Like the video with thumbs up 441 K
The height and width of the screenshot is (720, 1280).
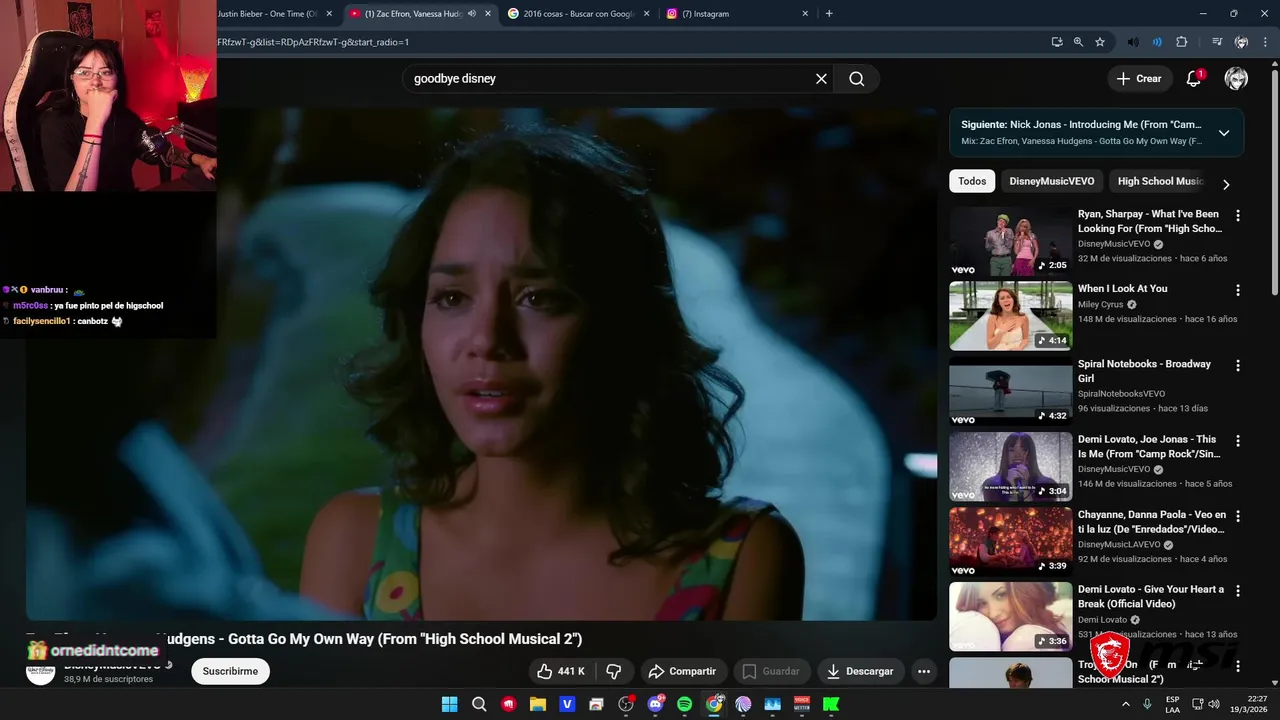[x=560, y=671]
